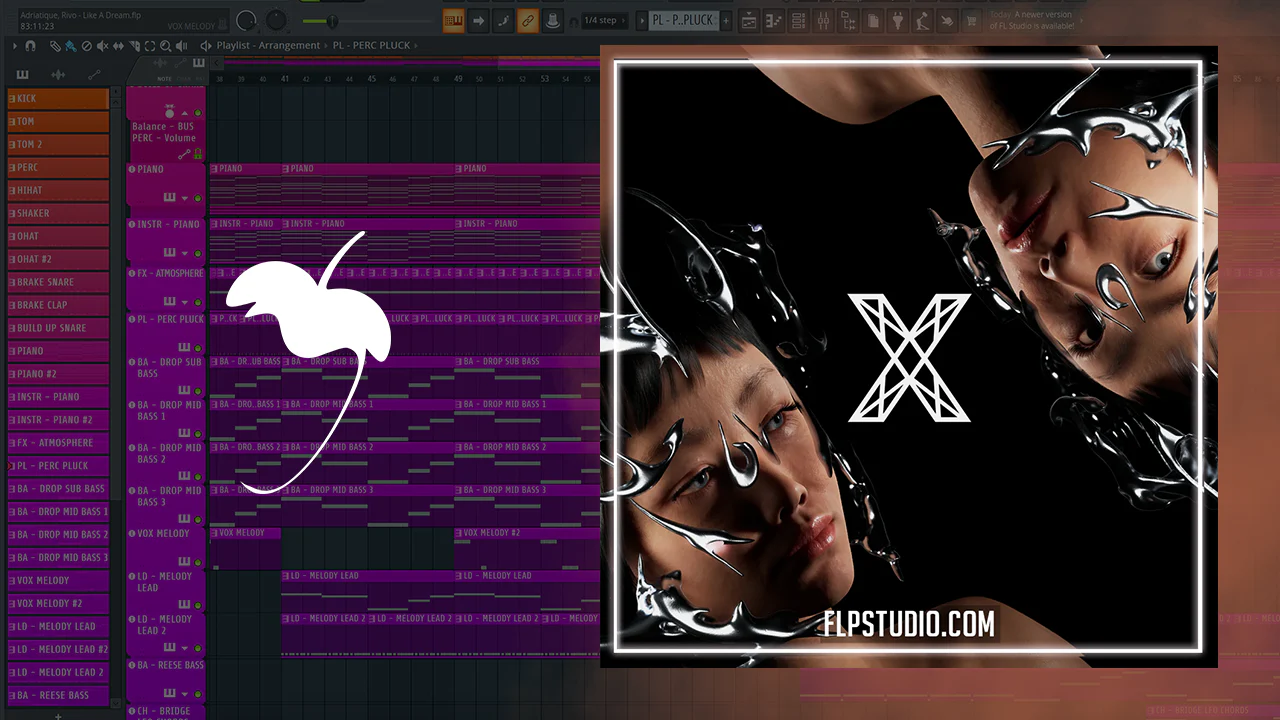Viewport: 1280px width, 720px height.
Task: Click the Playlist - Arrangement breadcrumb
Action: coord(267,46)
